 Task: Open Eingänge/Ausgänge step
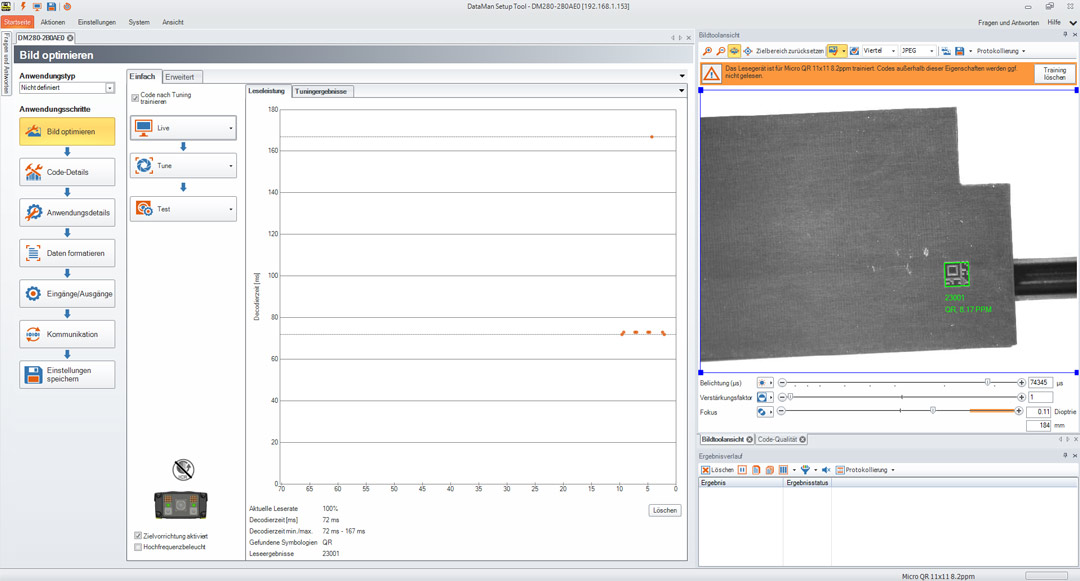pyautogui.click(x=67, y=294)
